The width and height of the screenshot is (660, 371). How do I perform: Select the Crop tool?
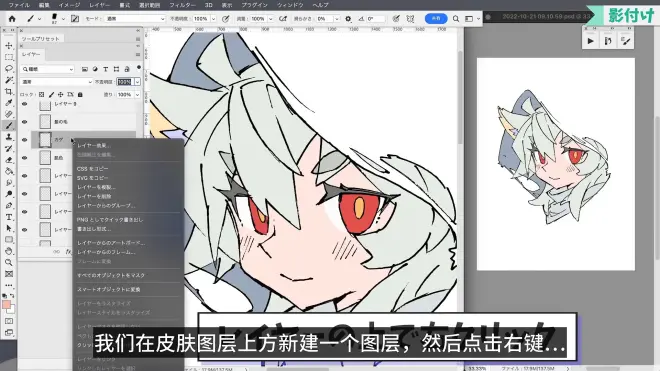point(8,91)
